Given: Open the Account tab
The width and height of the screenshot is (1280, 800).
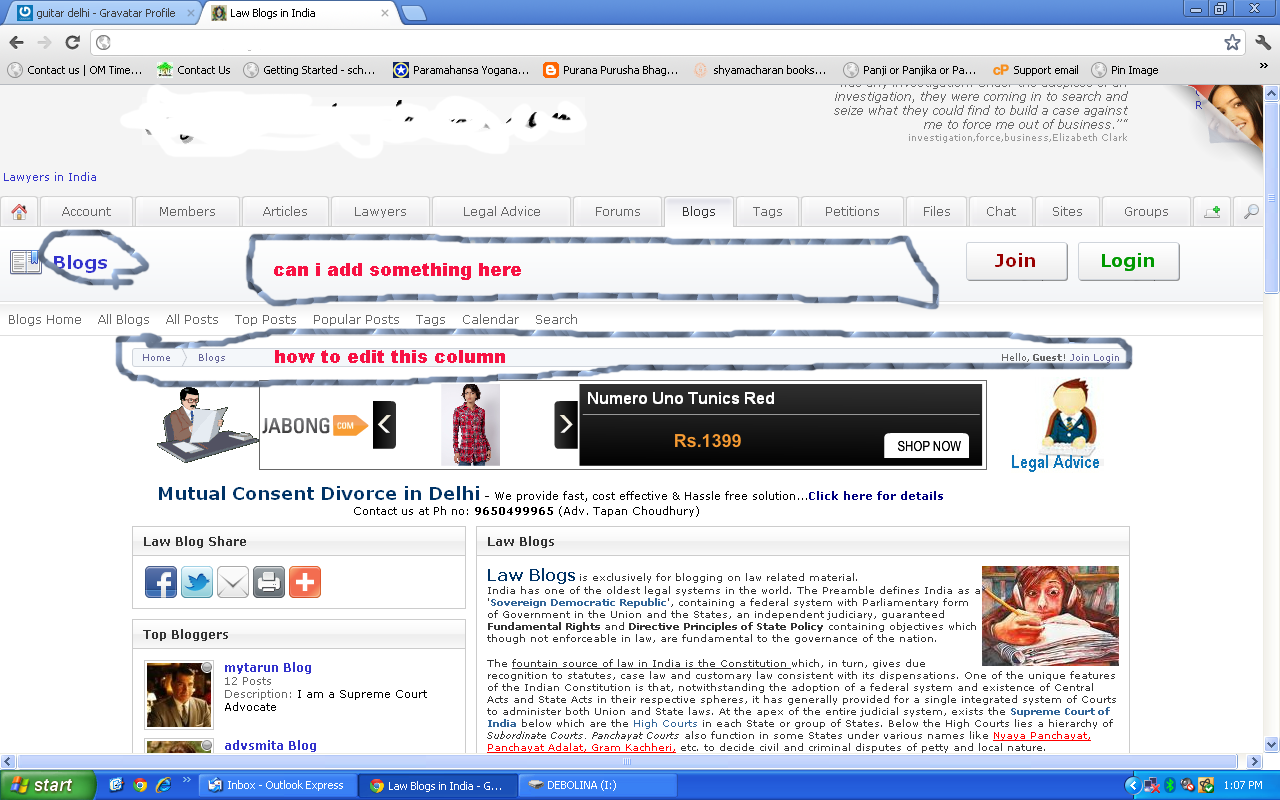Looking at the screenshot, I should point(86,211).
